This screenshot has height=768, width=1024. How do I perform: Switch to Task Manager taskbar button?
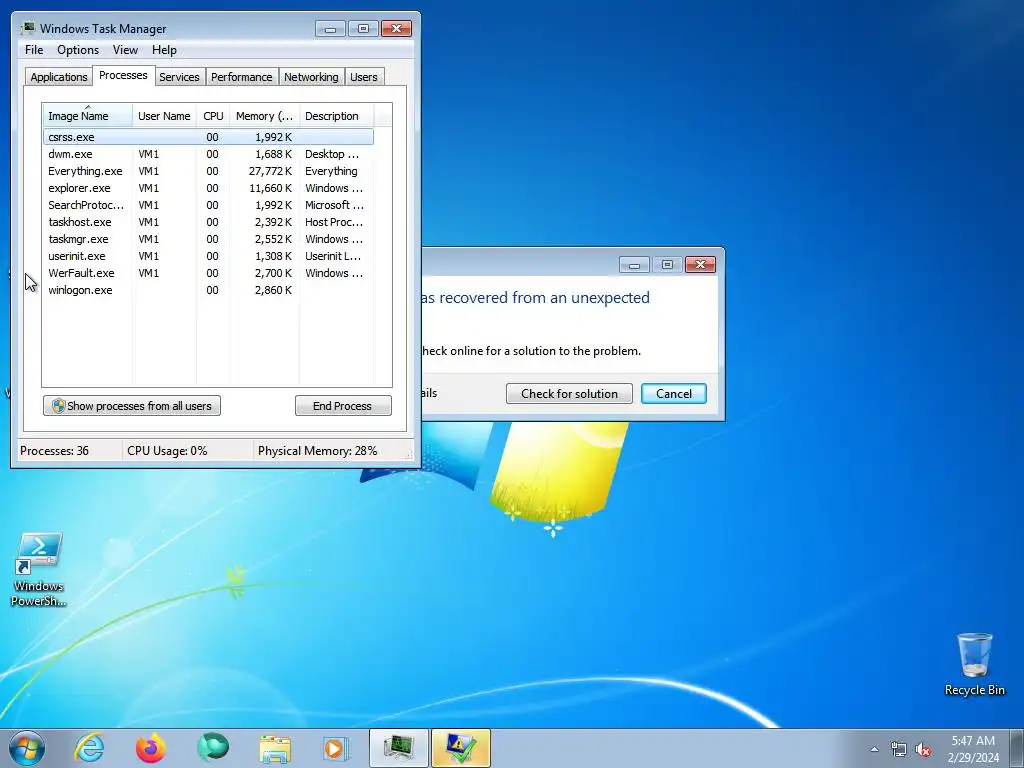[398, 748]
